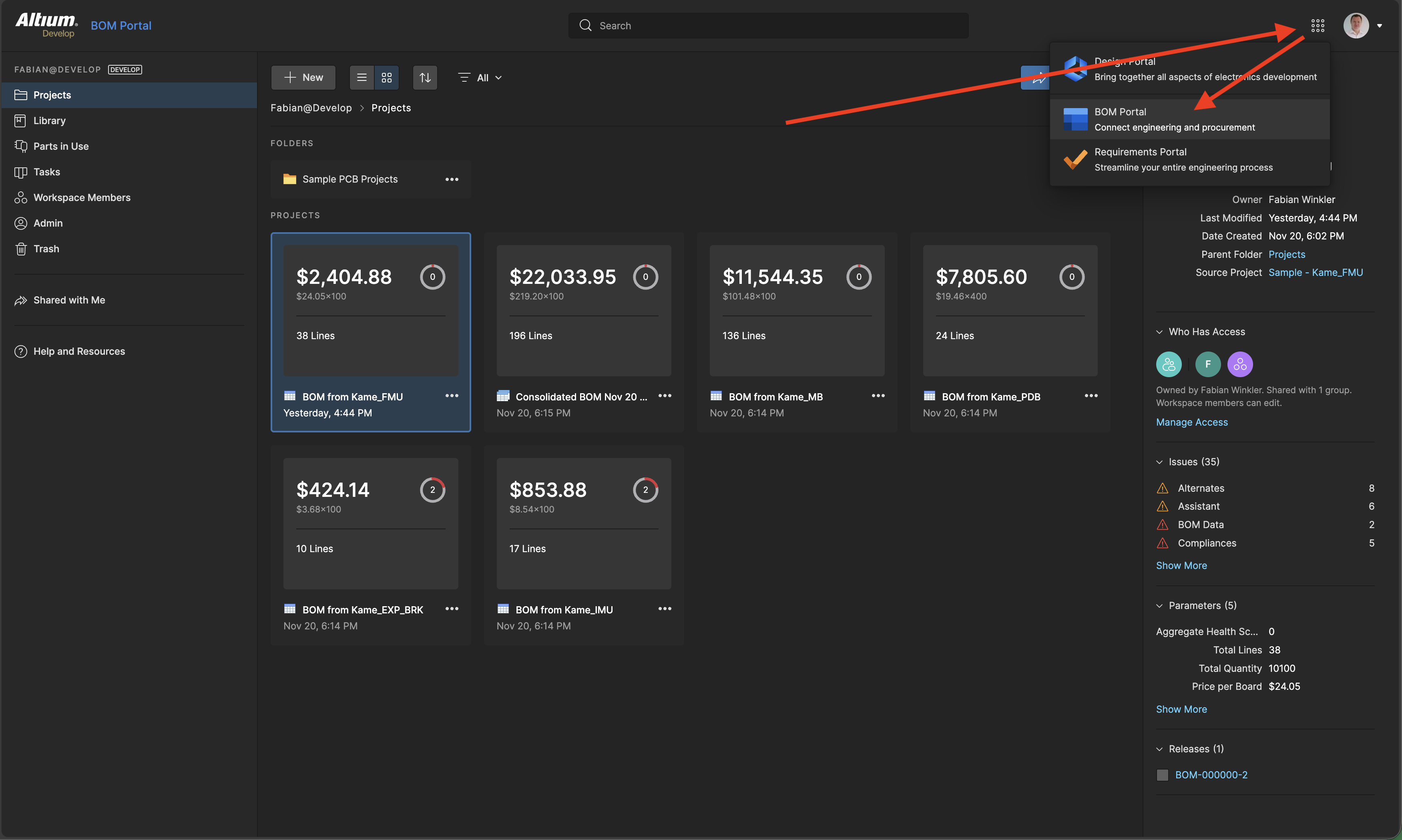Image resolution: width=1402 pixels, height=840 pixels.
Task: Click the New button
Action: pos(303,78)
